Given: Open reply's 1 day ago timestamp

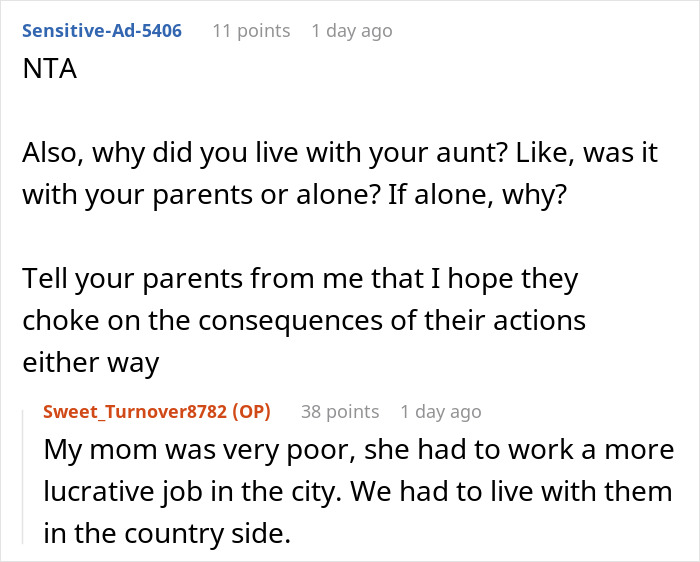Looking at the screenshot, I should coord(441,411).
